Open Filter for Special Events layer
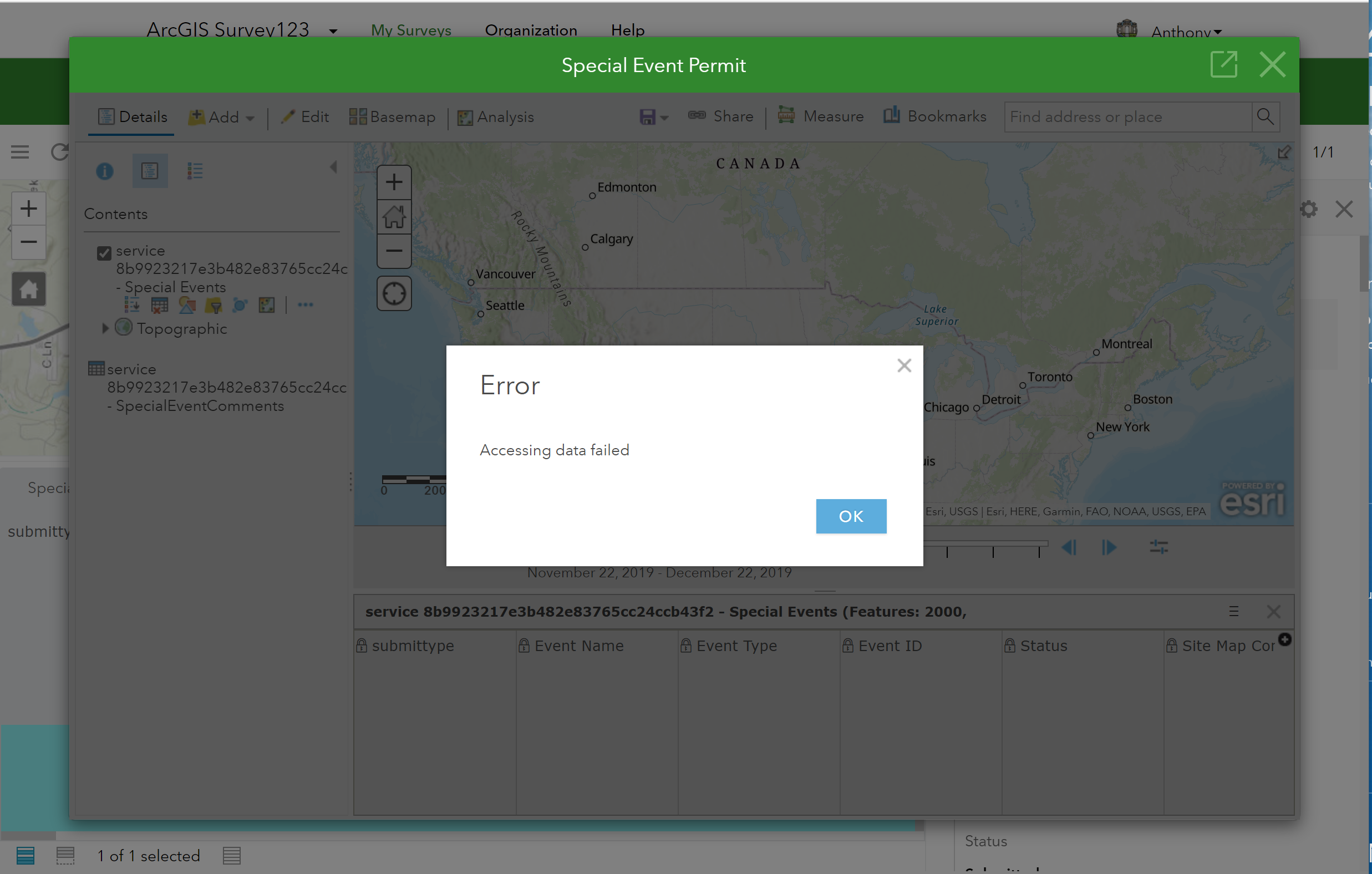Screen dimensions: 1372x874 (214, 306)
